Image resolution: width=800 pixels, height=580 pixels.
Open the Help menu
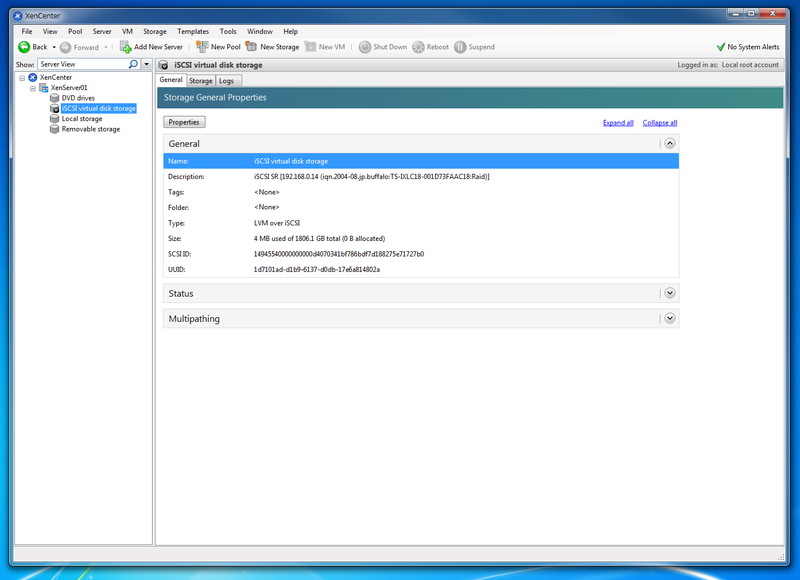(290, 32)
